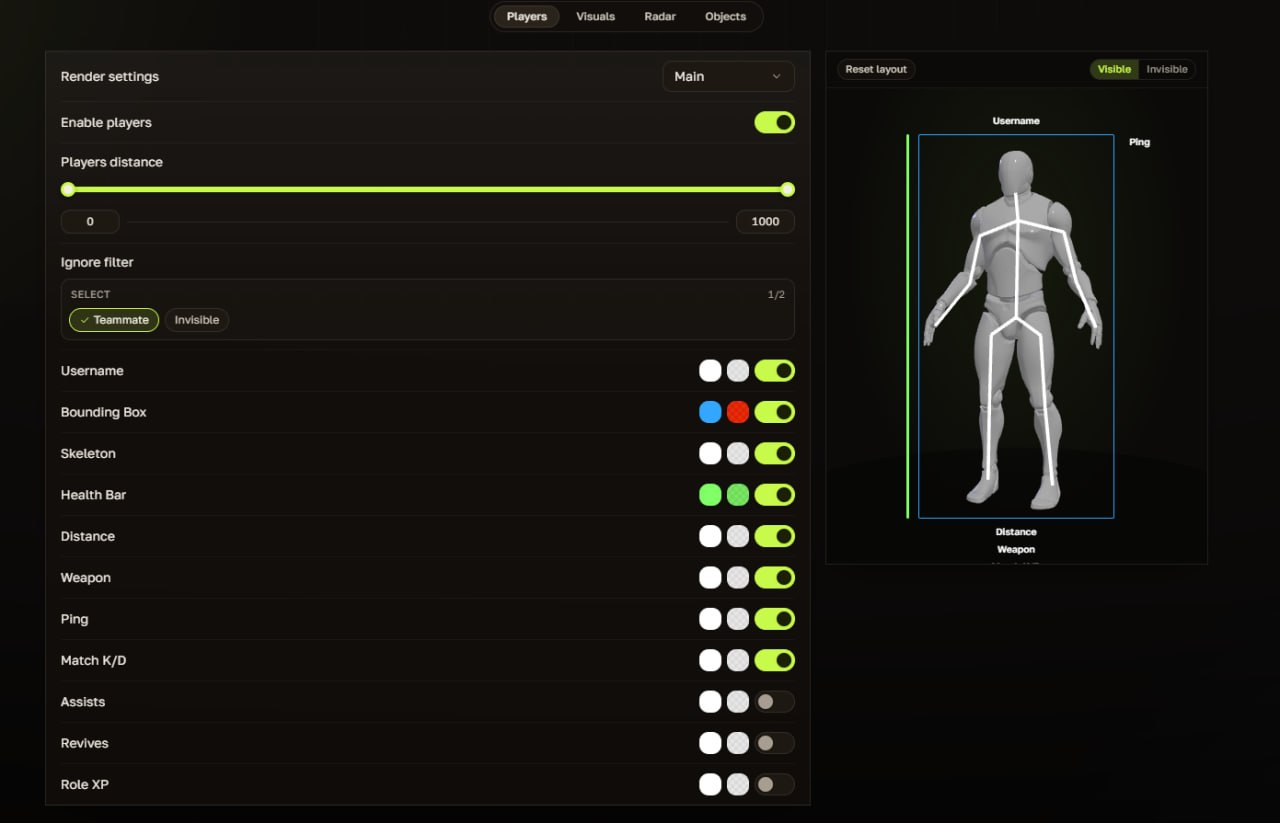Toggle the Ping row switch

(774, 619)
